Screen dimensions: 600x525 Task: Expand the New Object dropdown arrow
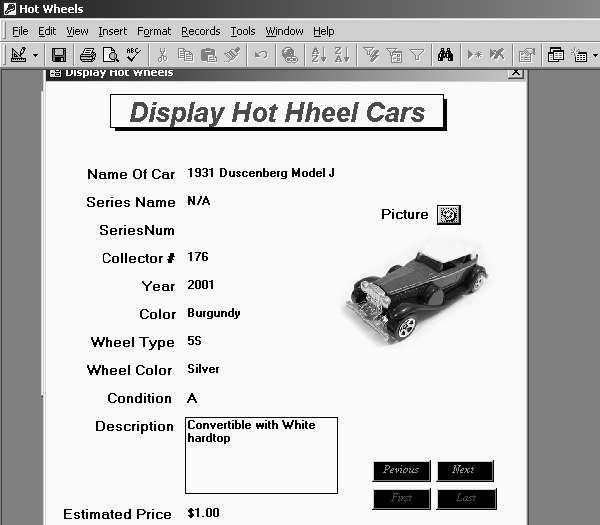(x=595, y=55)
